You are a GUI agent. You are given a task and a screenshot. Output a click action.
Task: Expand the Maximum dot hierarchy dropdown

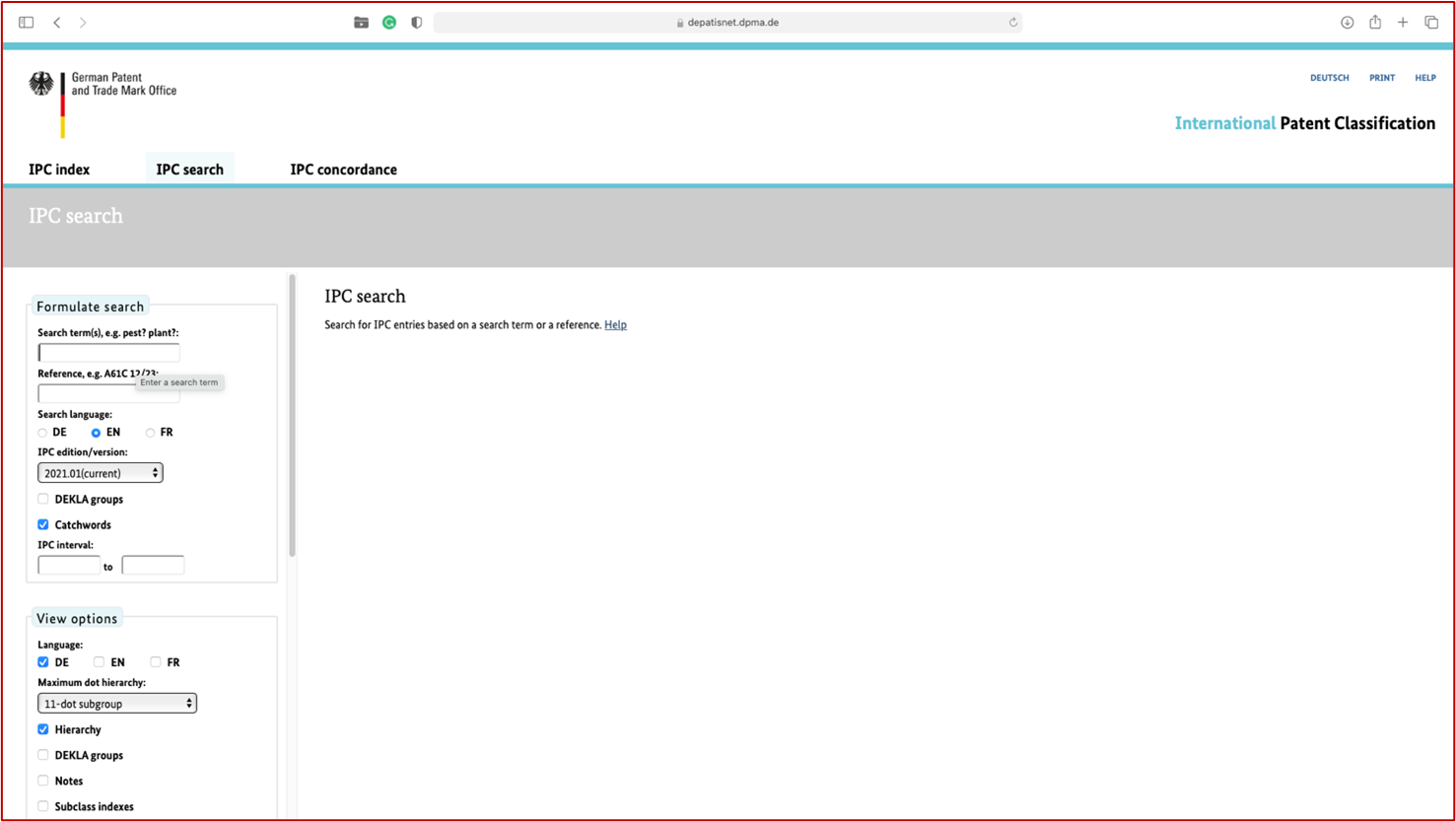(116, 704)
